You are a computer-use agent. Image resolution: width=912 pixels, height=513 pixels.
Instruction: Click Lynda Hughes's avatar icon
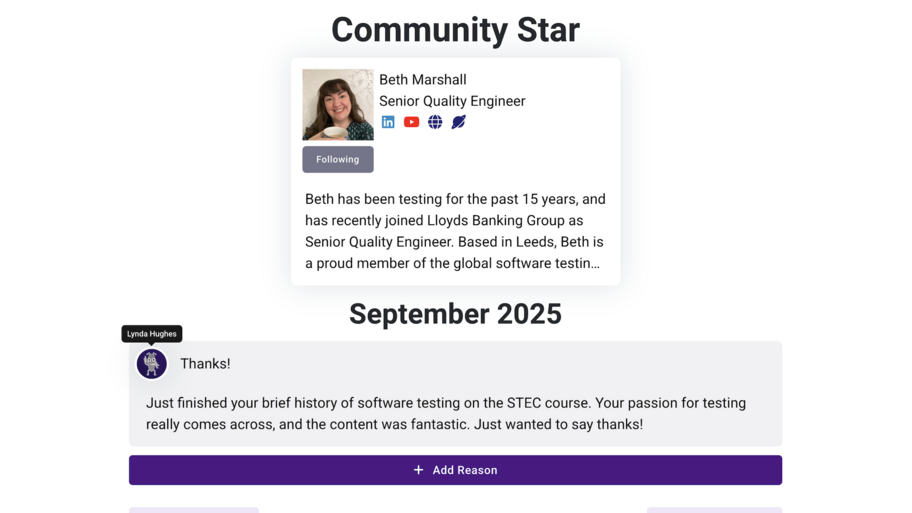click(152, 364)
